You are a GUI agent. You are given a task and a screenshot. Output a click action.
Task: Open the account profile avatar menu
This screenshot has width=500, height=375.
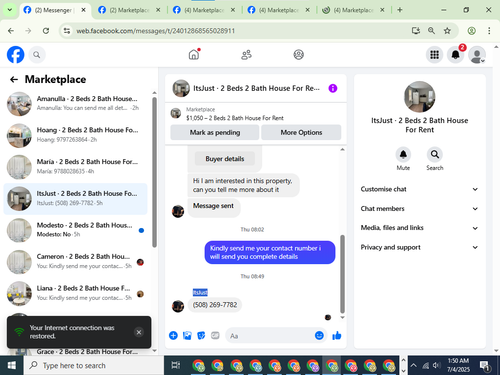coord(477,55)
